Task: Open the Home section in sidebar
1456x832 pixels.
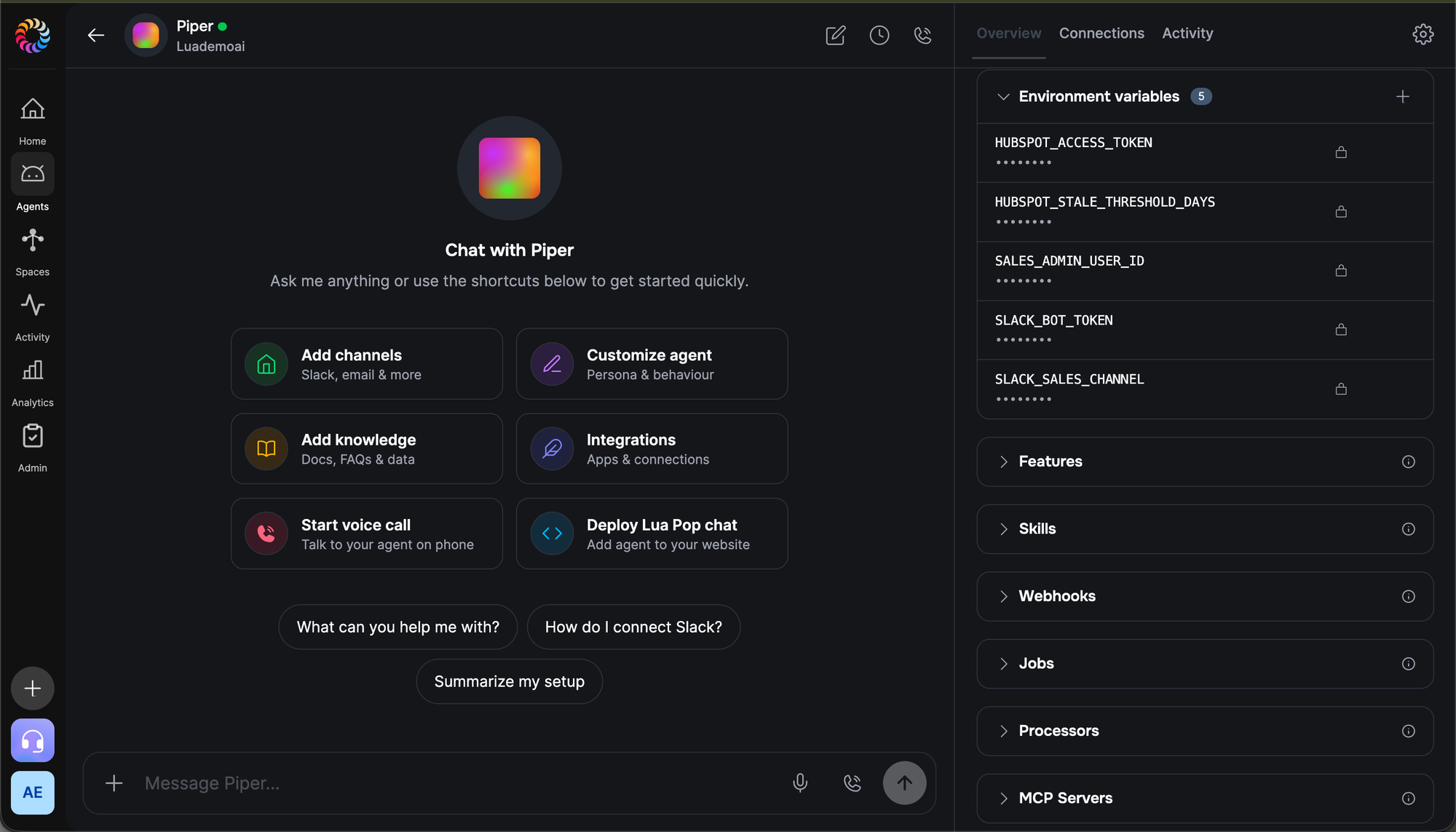Action: click(x=32, y=120)
